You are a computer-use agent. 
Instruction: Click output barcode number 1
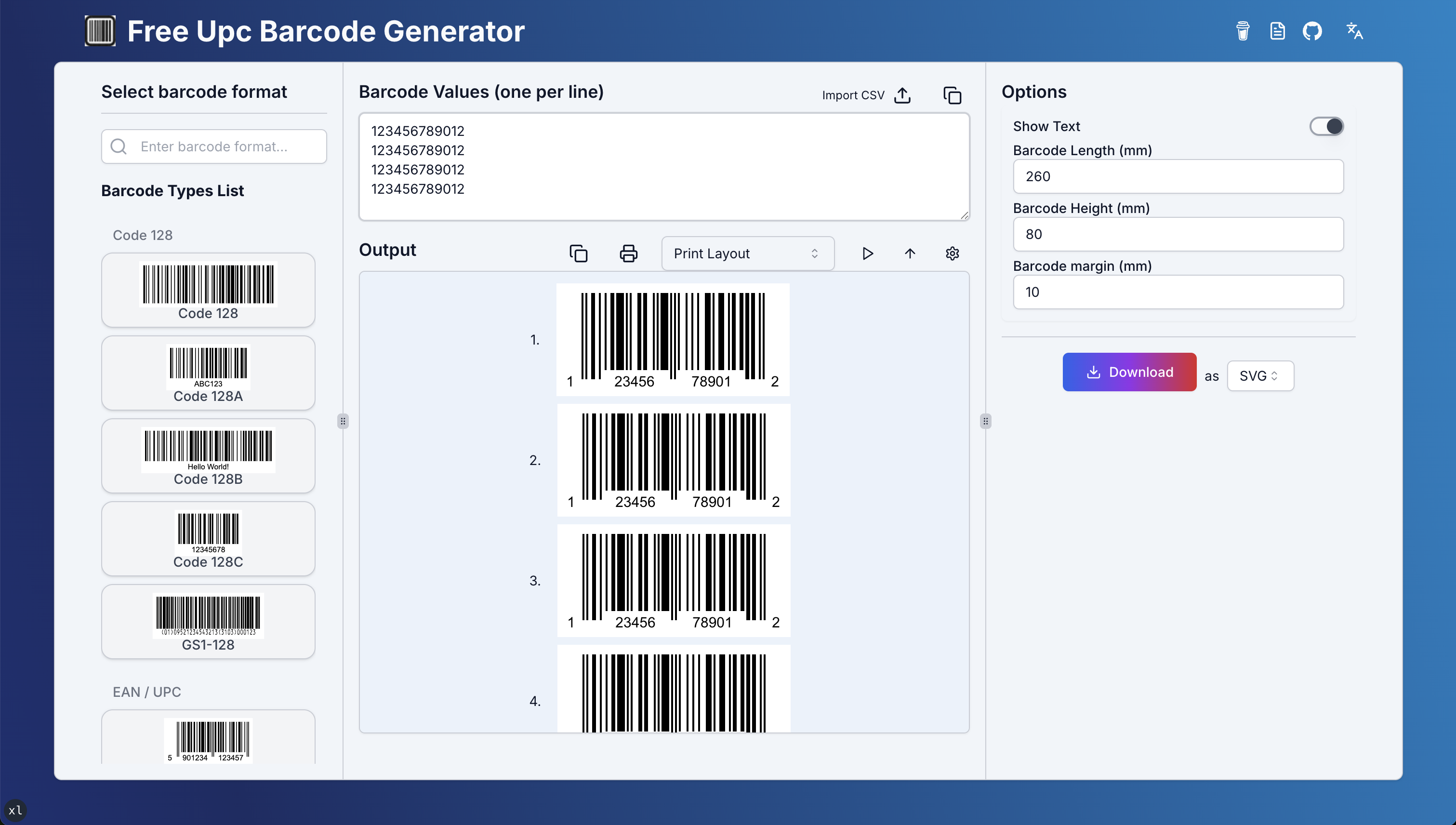pyautogui.click(x=673, y=340)
